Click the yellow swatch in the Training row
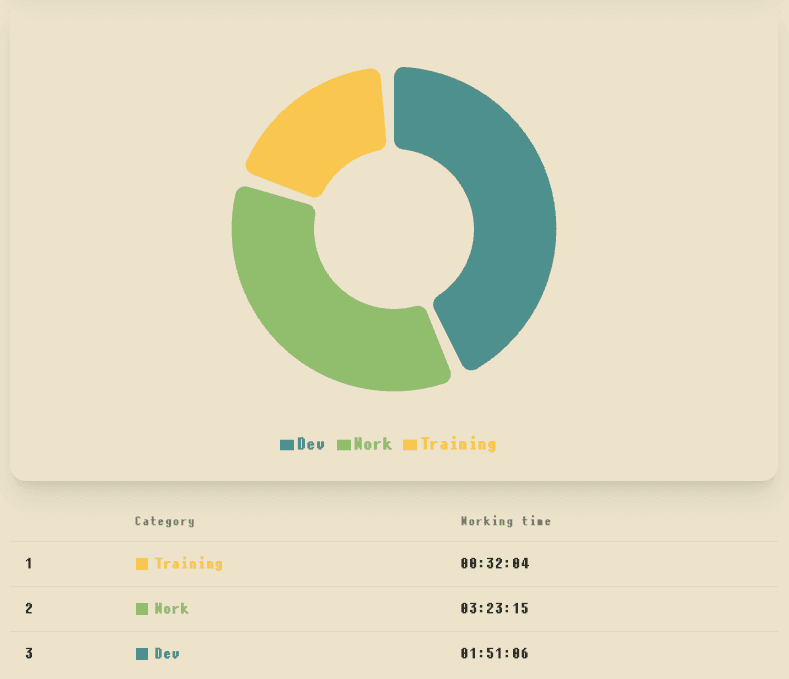The height and width of the screenshot is (679, 789). pos(142,564)
